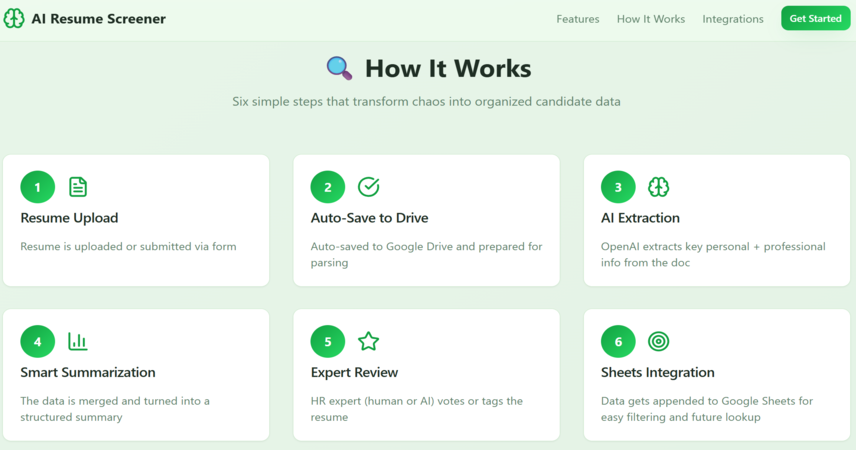Go to How It Works nav item

651,19
